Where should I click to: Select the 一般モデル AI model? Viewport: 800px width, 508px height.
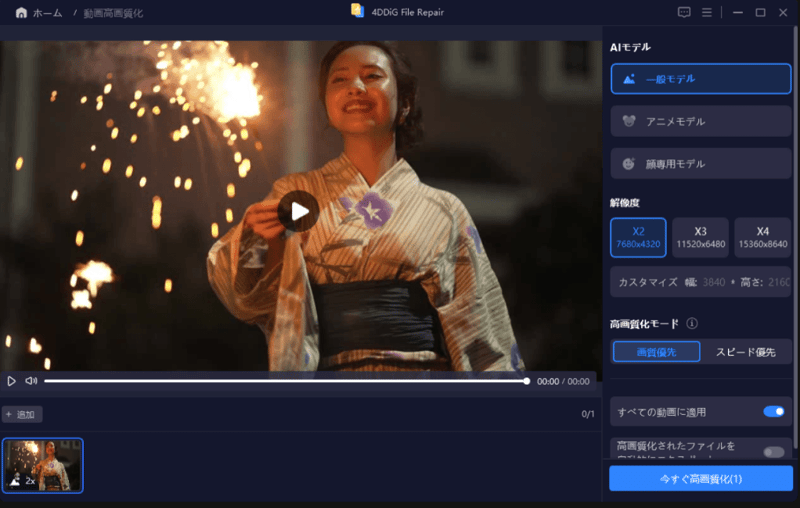(x=700, y=79)
